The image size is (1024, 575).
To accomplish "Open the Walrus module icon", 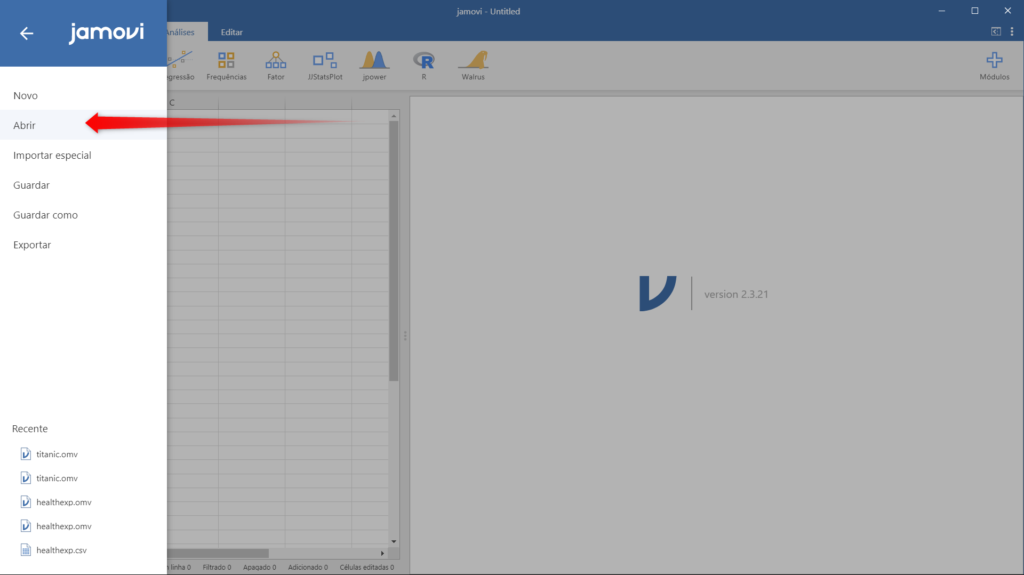I will coord(473,66).
